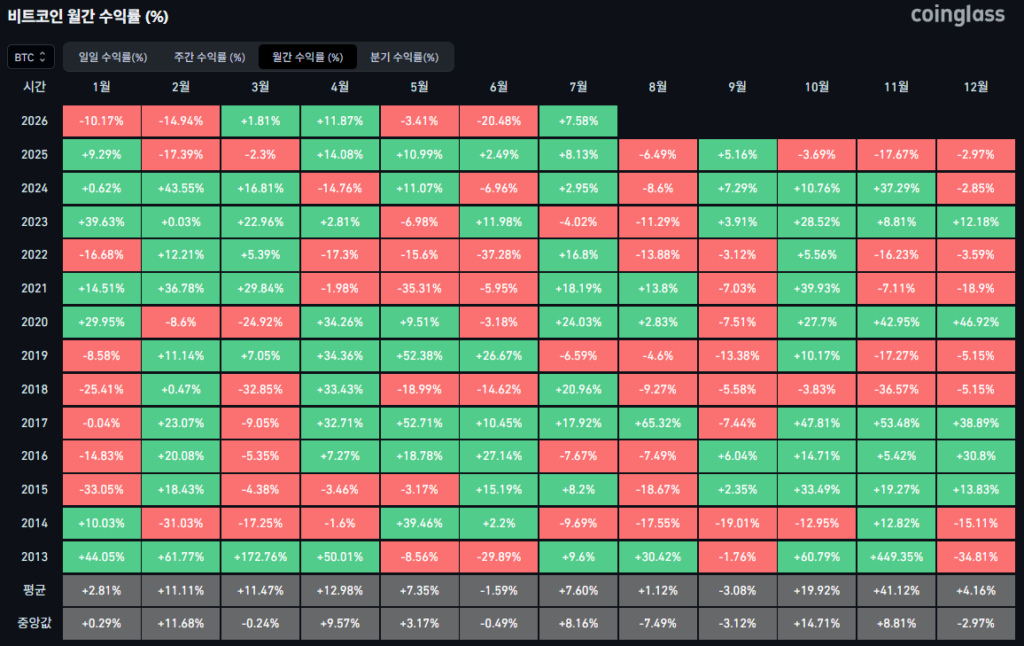Switch to 주간 수익률 (%) tab
This screenshot has height=646, width=1024.
209,57
